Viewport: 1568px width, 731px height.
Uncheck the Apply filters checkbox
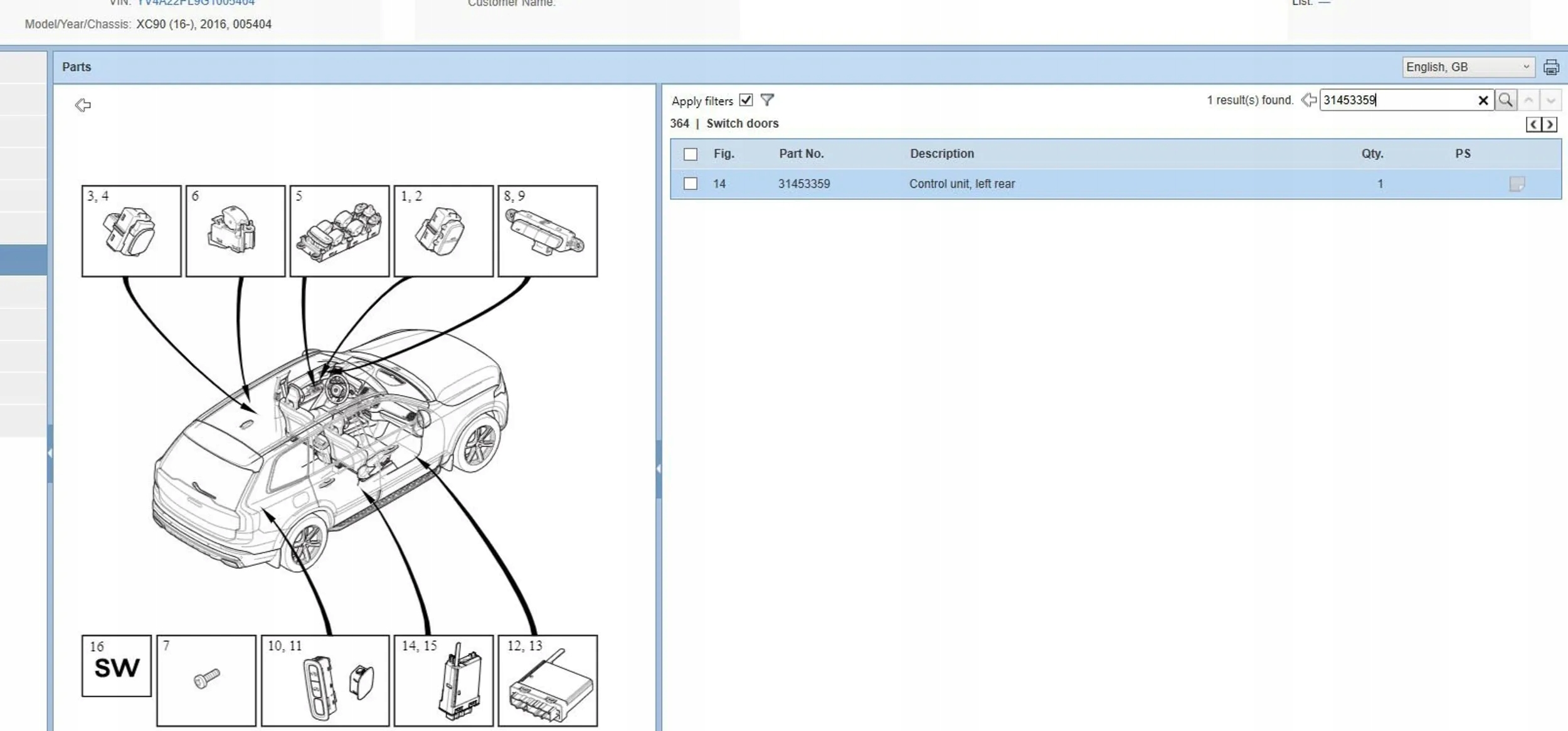coord(746,100)
